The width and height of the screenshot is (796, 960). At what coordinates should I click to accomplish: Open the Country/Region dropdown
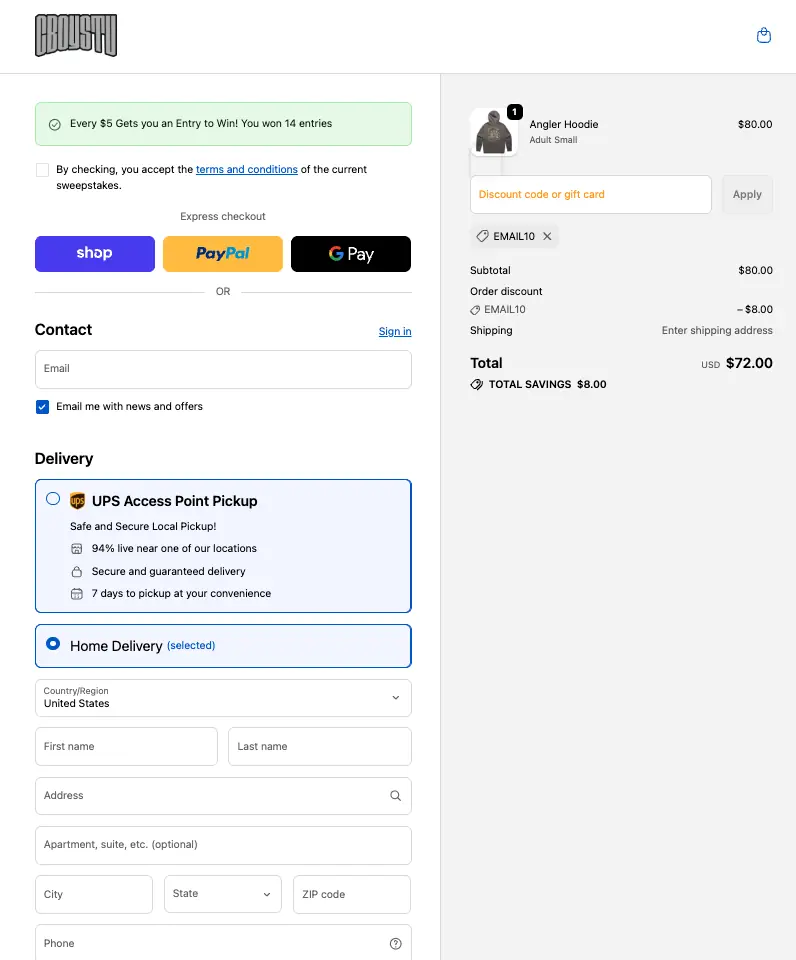(223, 698)
